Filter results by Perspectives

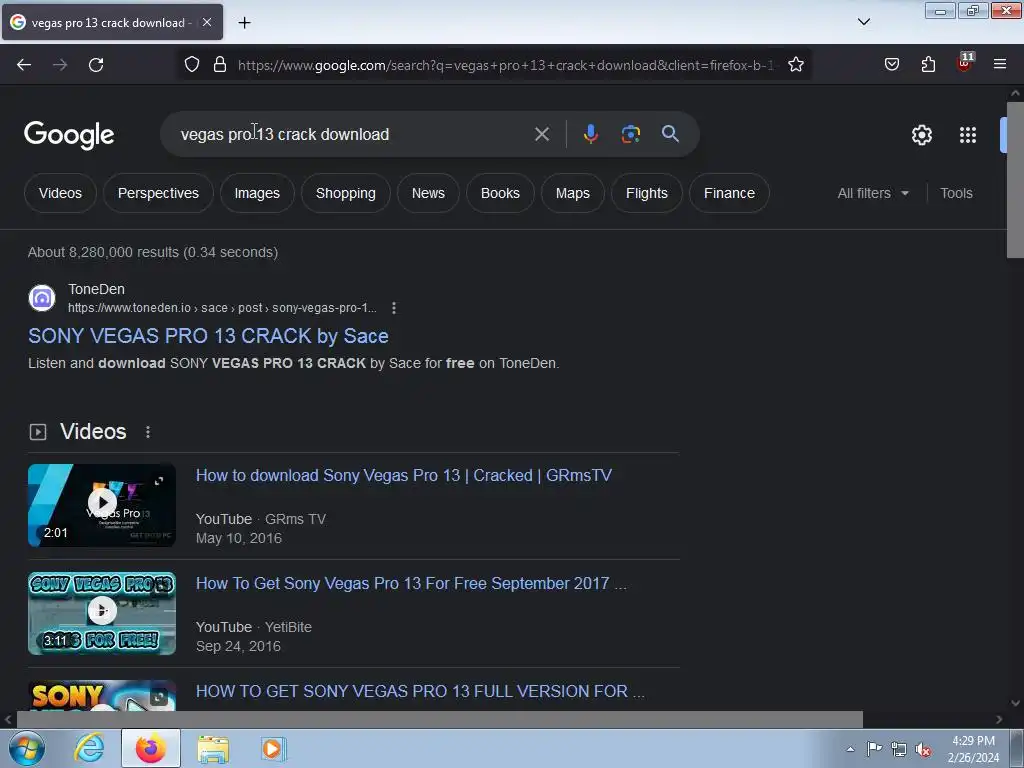coord(158,193)
